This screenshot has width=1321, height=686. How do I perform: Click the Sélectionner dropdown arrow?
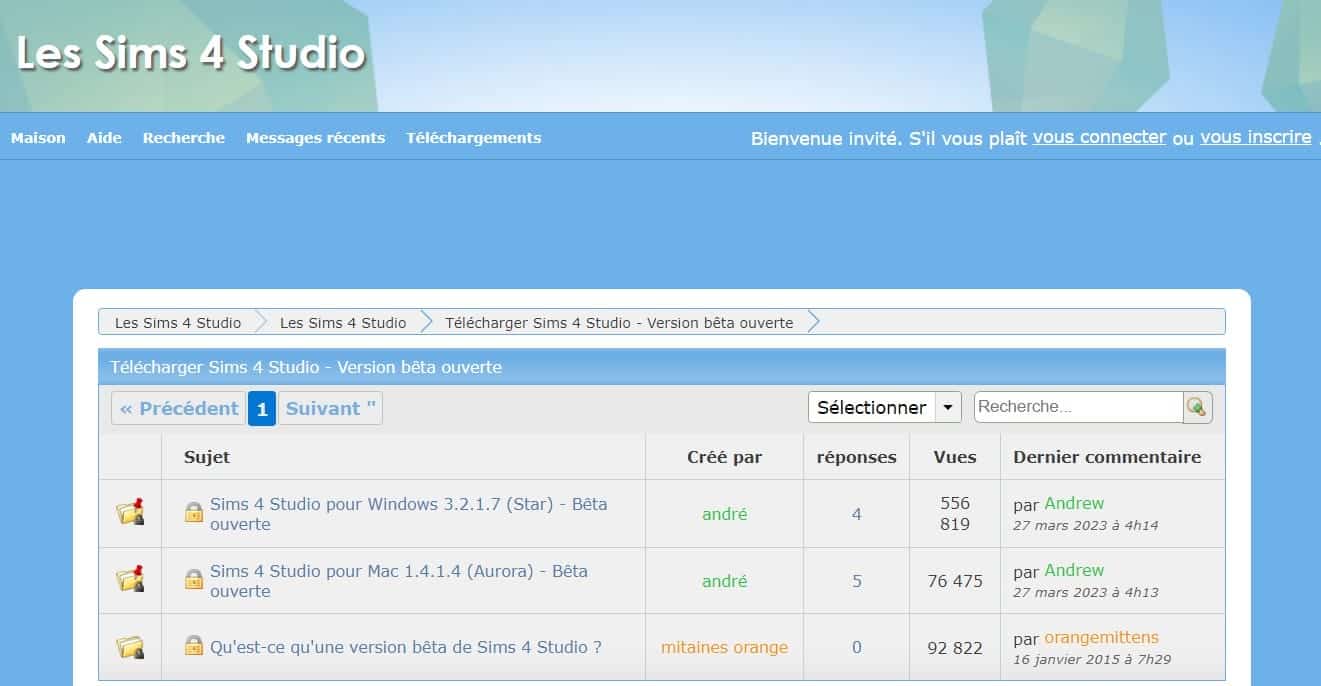(947, 407)
